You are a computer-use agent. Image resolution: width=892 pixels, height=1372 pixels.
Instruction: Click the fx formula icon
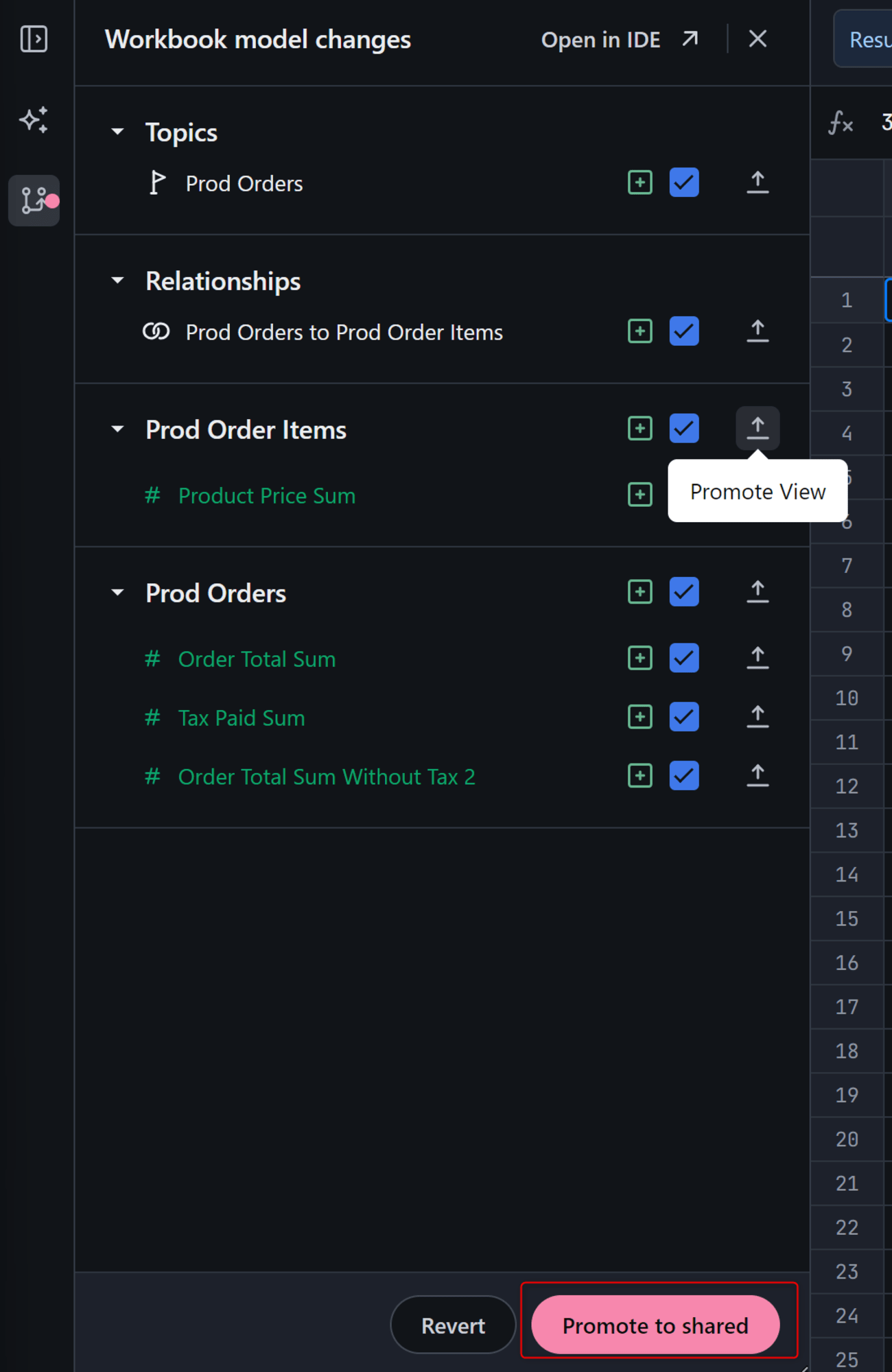pyautogui.click(x=841, y=123)
